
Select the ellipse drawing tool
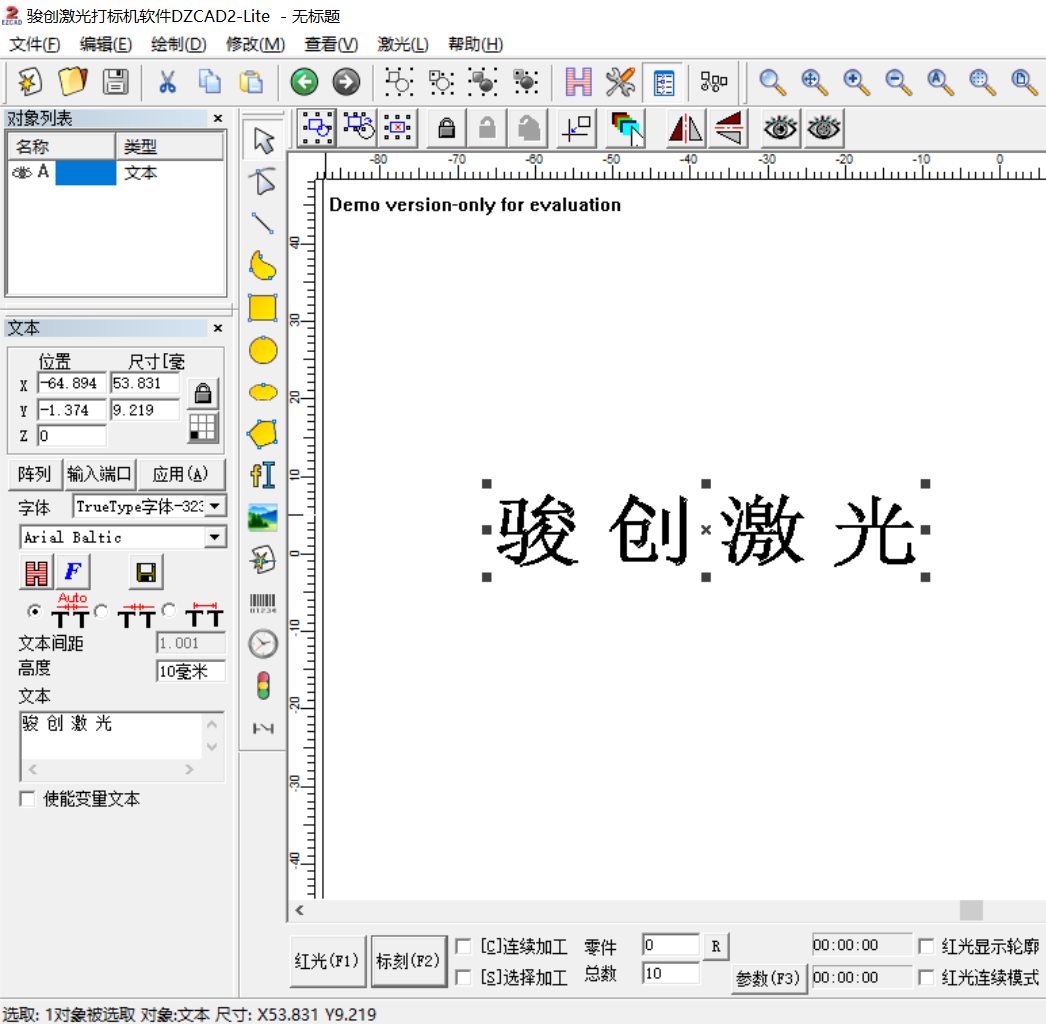263,392
